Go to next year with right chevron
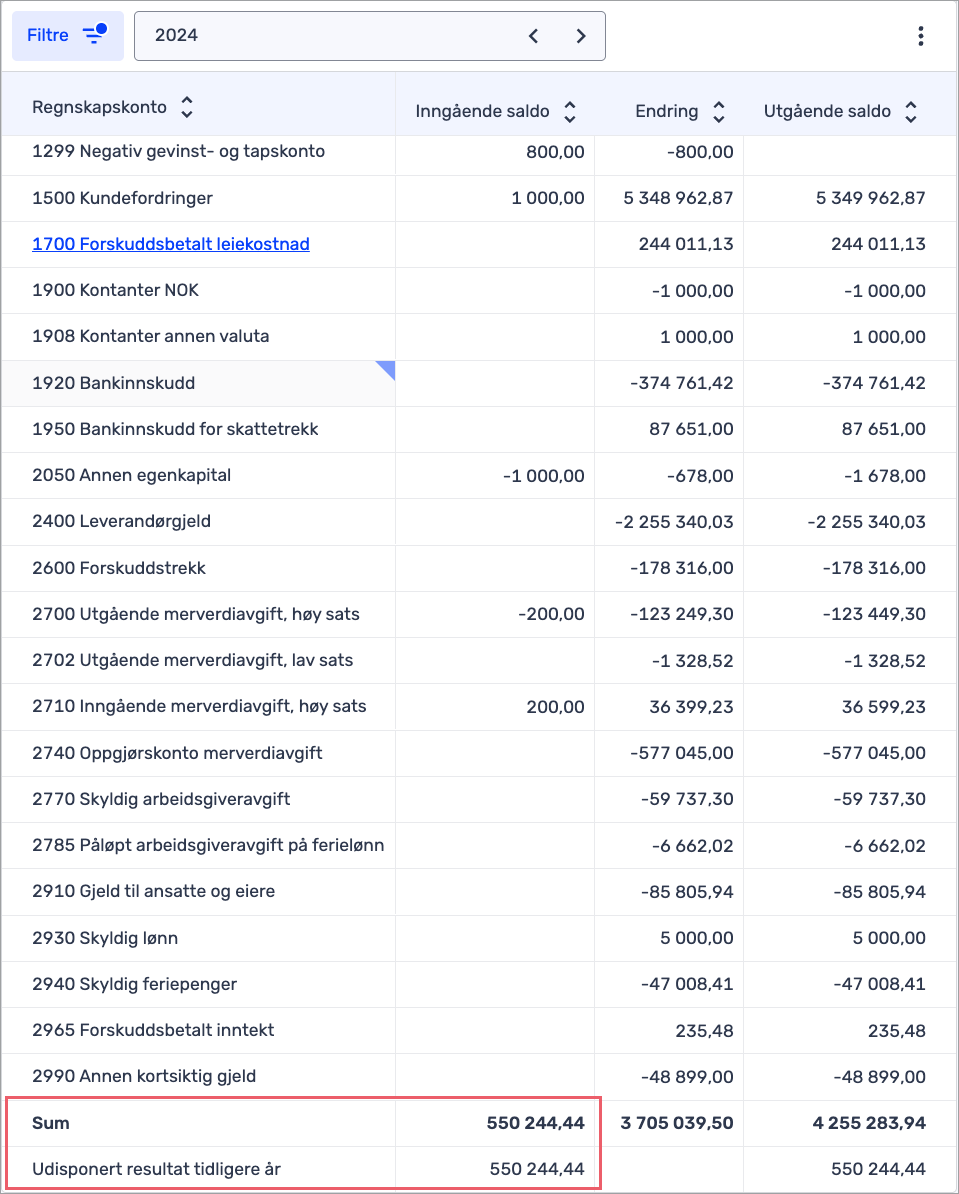The height and width of the screenshot is (1194, 959). click(x=581, y=36)
